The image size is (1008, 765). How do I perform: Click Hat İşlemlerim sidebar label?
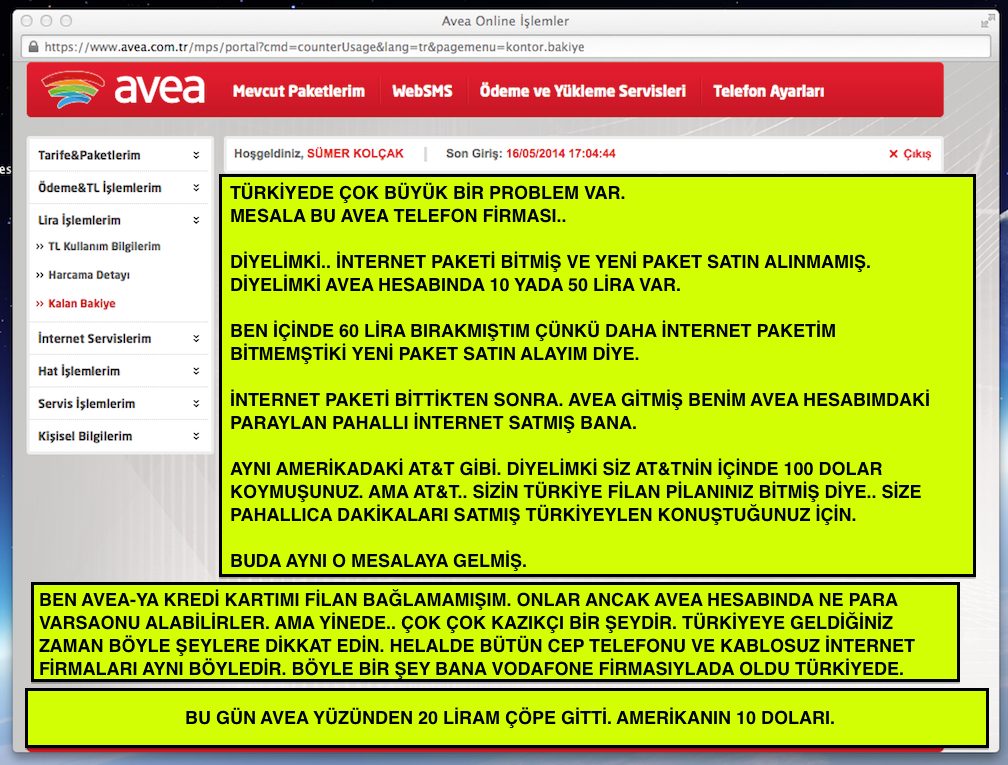[x=78, y=371]
